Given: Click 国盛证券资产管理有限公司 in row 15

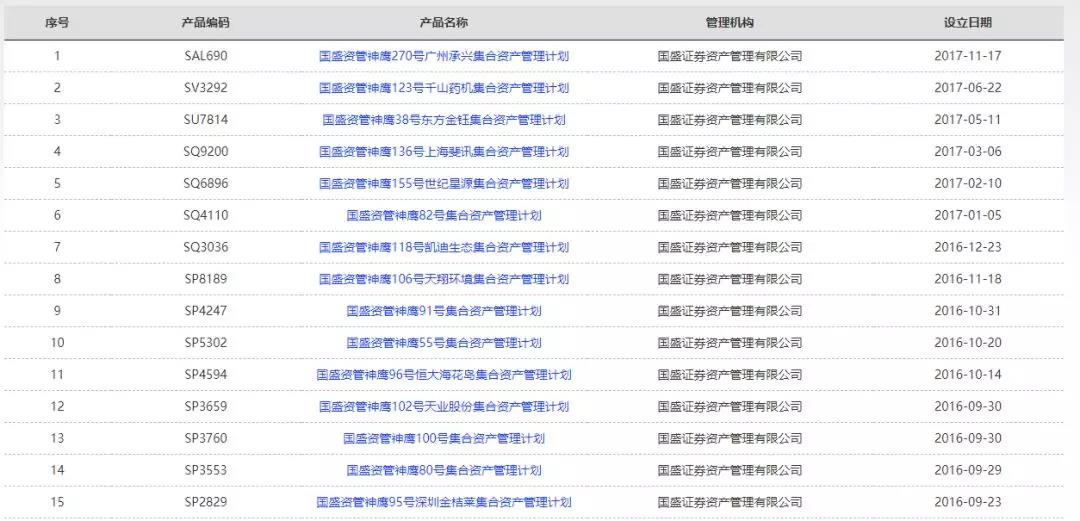Looking at the screenshot, I should (x=729, y=502).
